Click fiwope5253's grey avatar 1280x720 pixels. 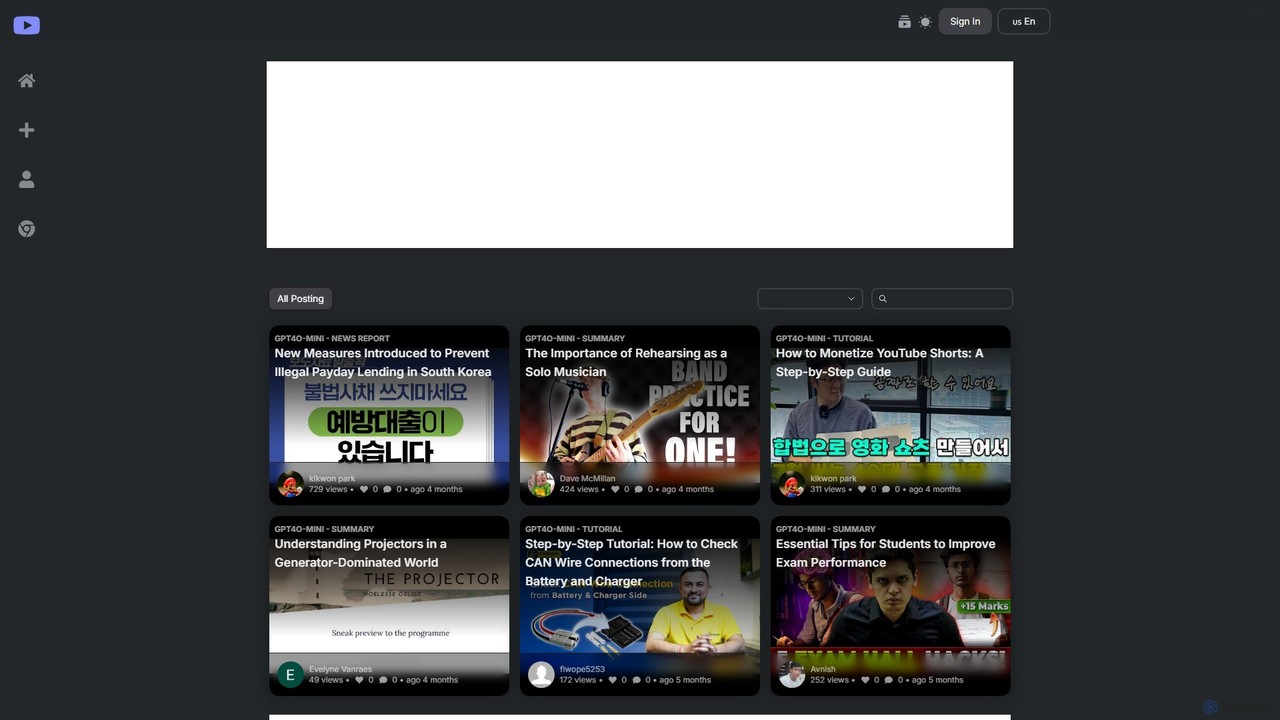point(541,675)
